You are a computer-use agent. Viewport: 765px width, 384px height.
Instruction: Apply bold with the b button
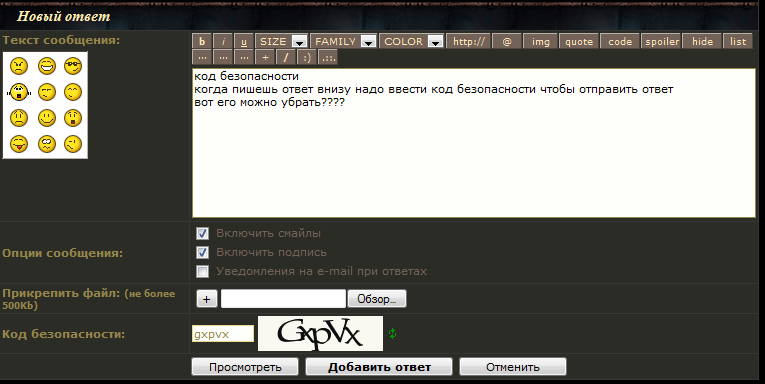pos(202,41)
